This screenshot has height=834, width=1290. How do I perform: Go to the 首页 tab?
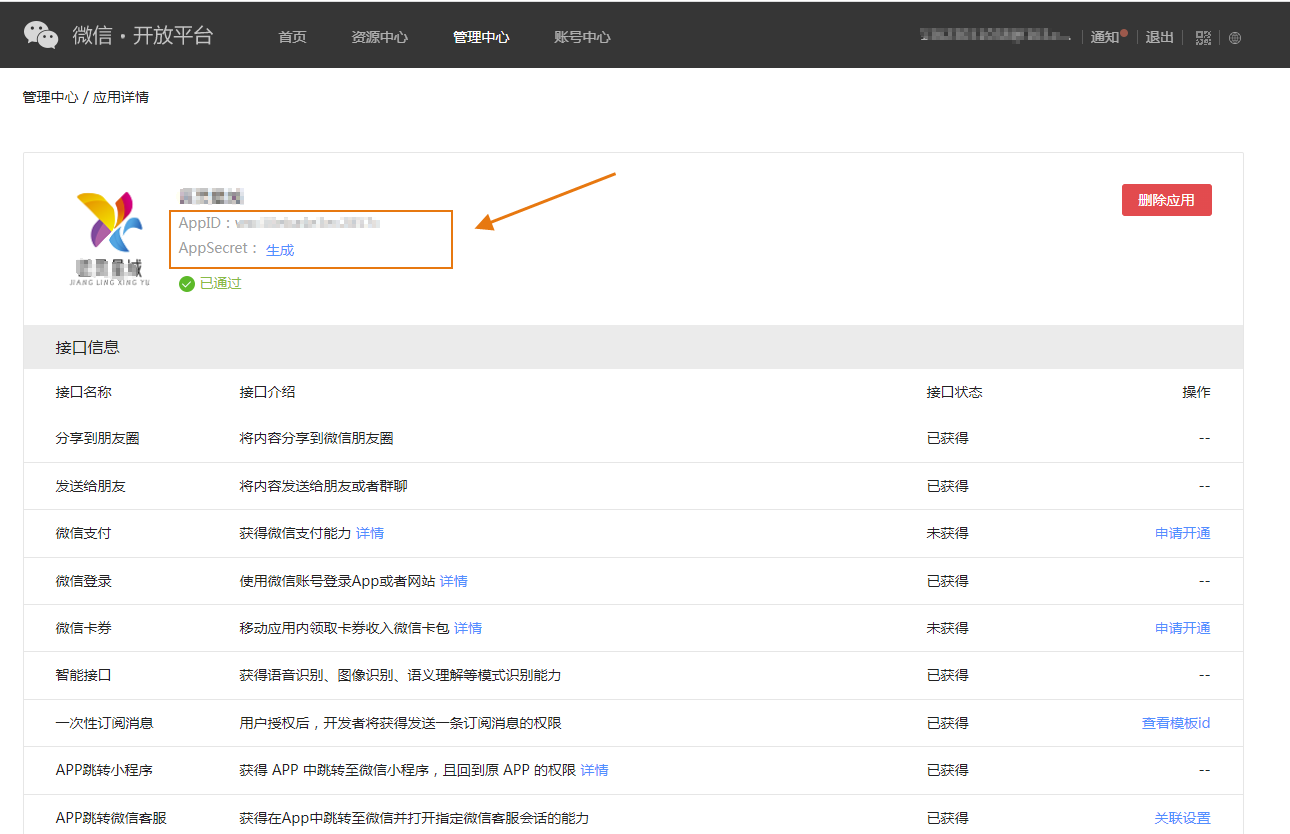click(292, 37)
